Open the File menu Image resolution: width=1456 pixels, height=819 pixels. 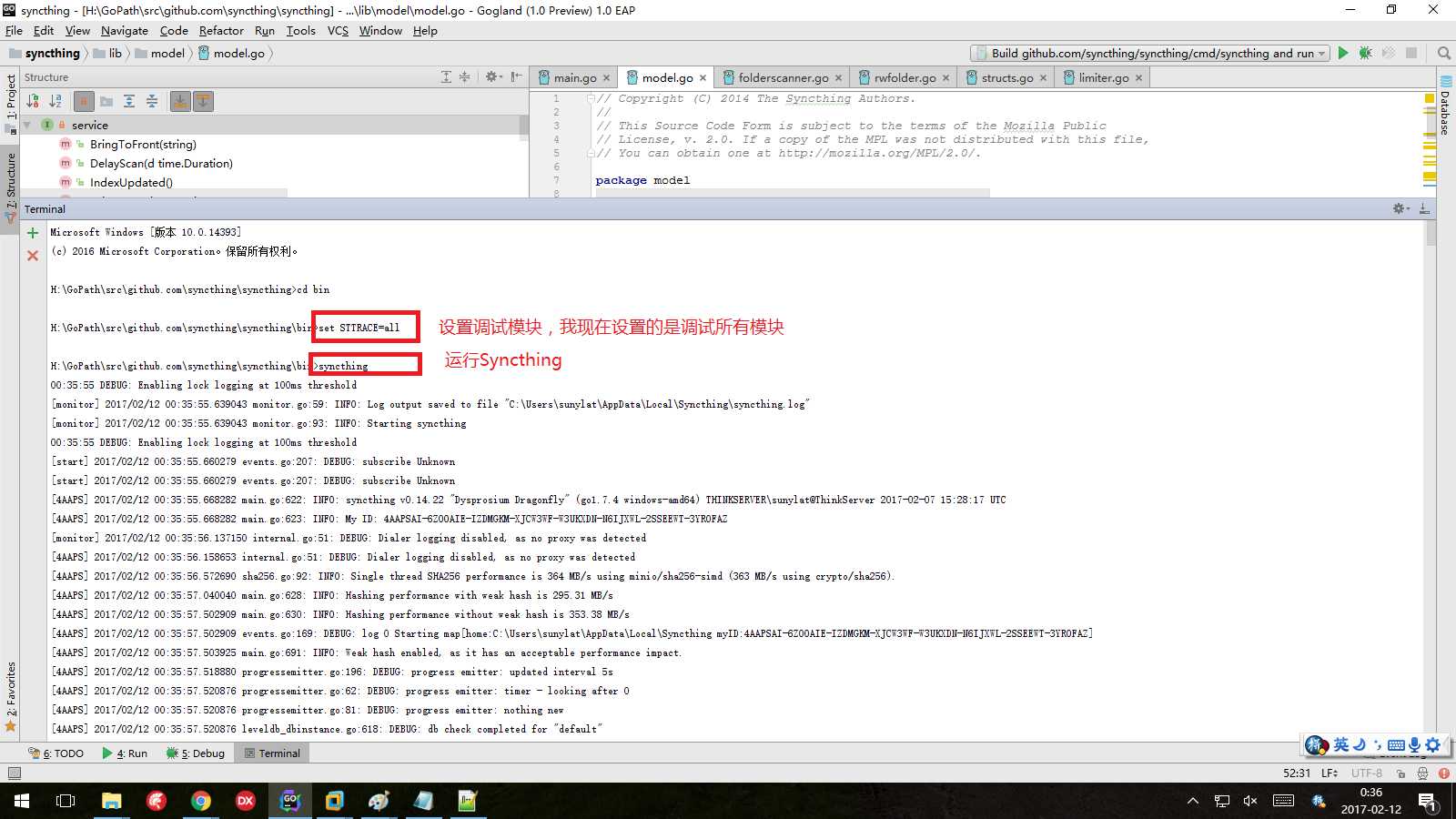coord(14,30)
